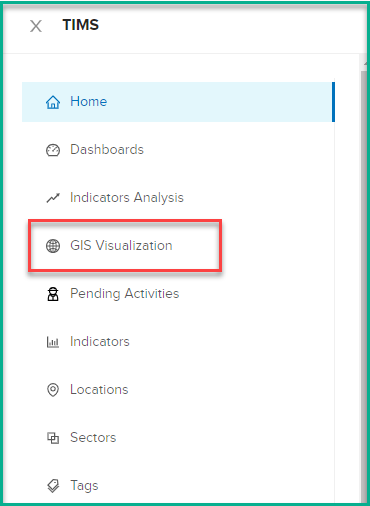Screen dimensions: 370x506
Task: Open the Locations section
Action: (x=178, y=390)
